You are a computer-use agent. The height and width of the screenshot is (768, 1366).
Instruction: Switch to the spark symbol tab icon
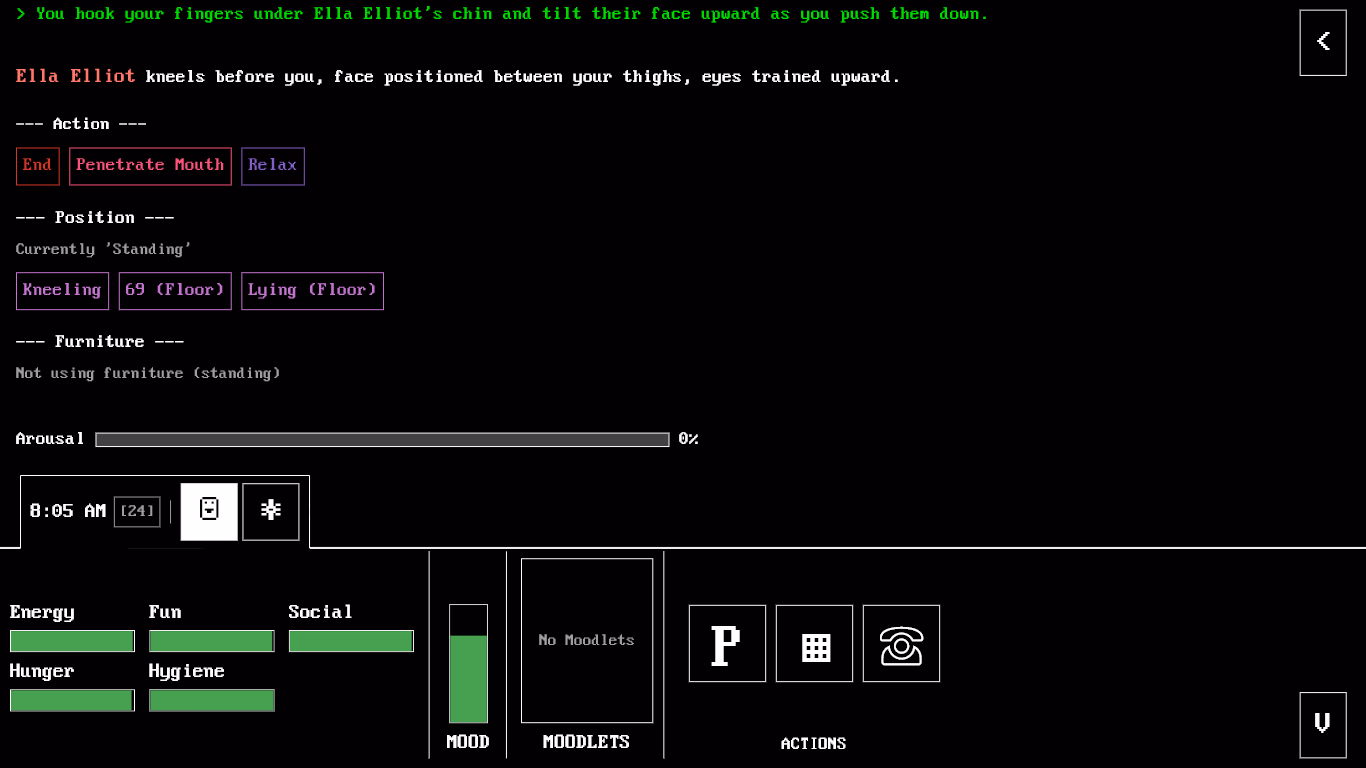(x=270, y=511)
